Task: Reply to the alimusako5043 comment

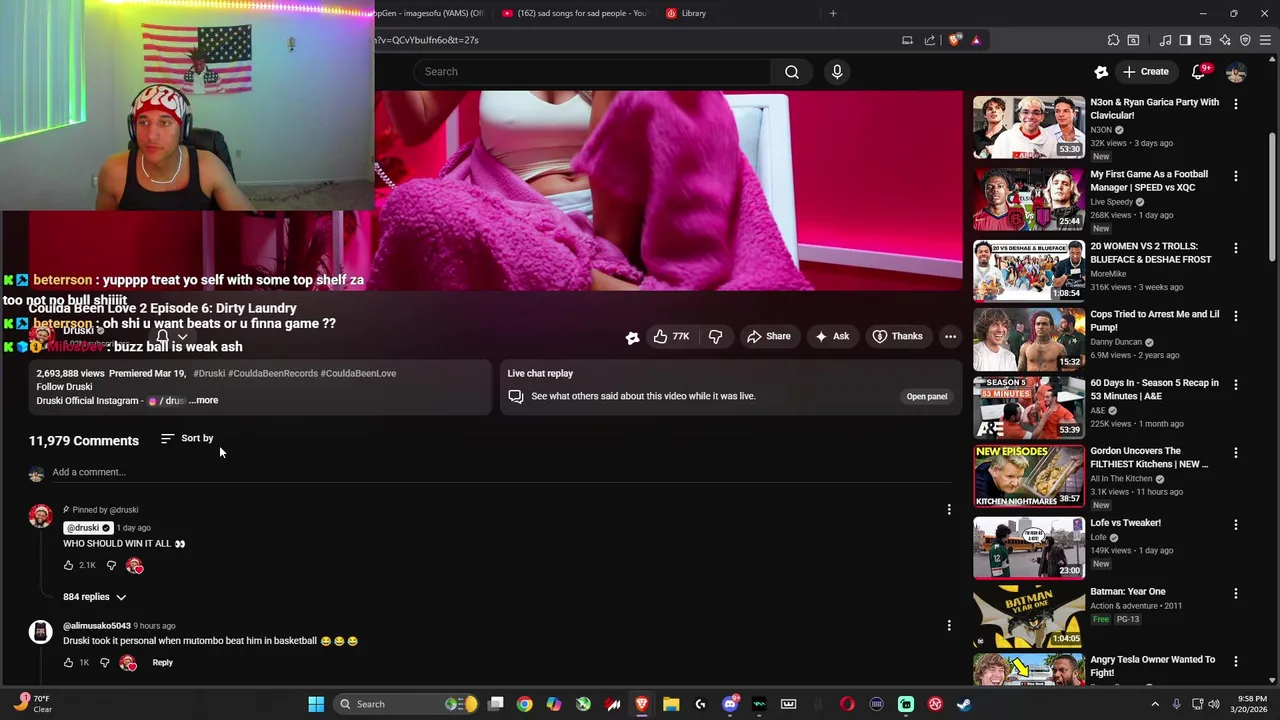Action: pyautogui.click(x=162, y=663)
